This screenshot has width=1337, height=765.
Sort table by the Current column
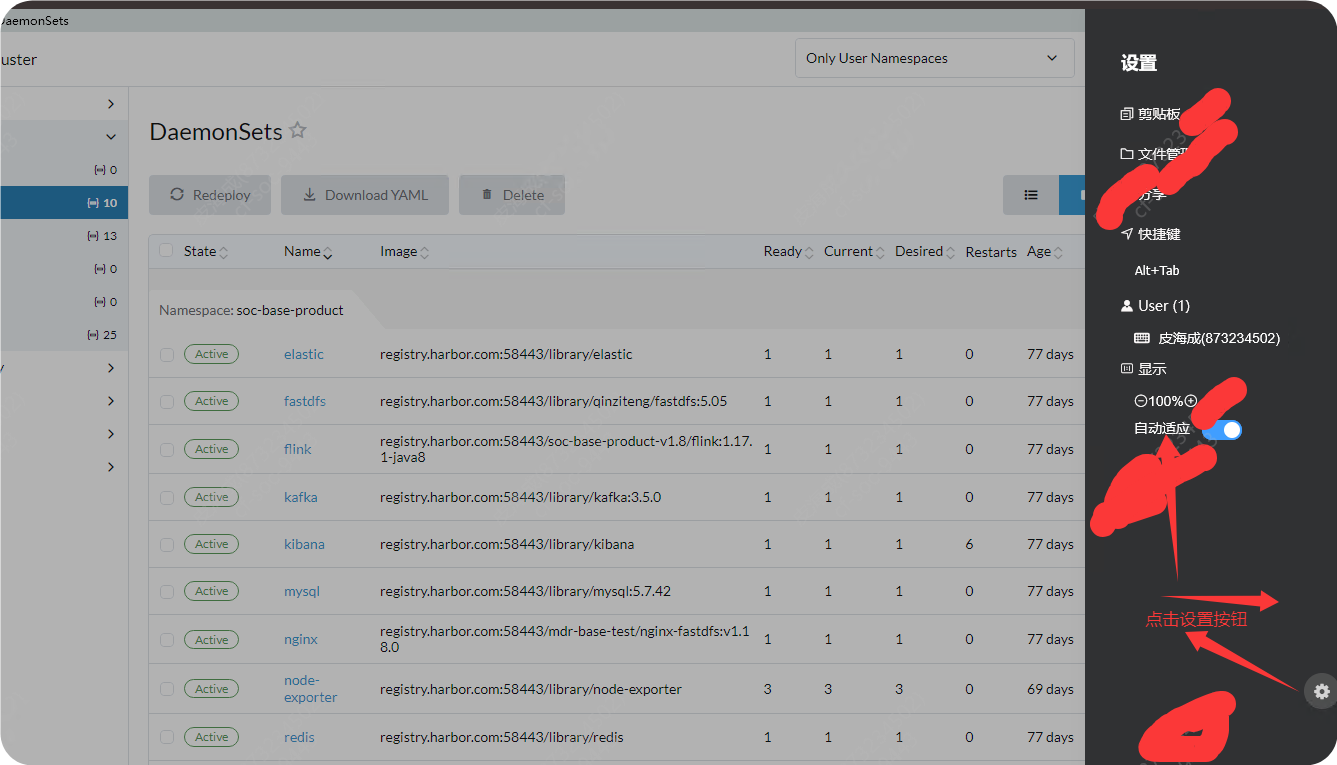pyautogui.click(x=854, y=252)
